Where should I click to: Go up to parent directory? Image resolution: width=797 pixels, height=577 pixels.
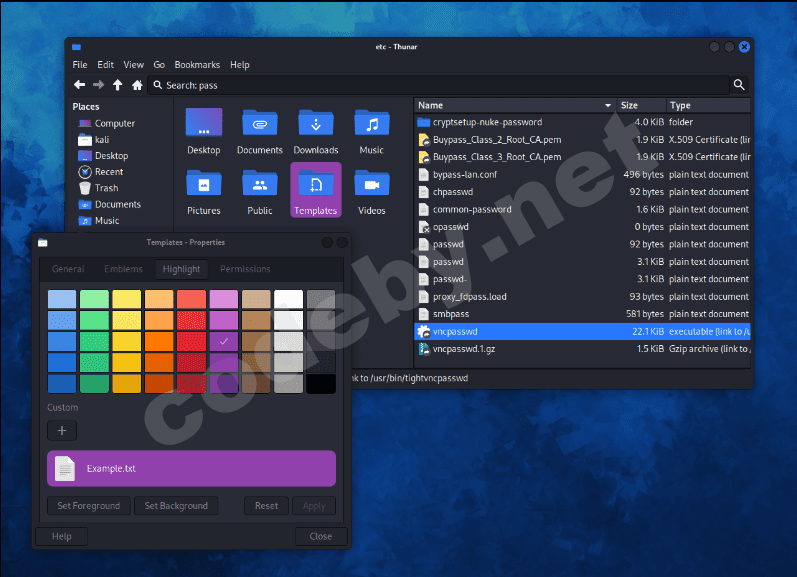coord(118,85)
